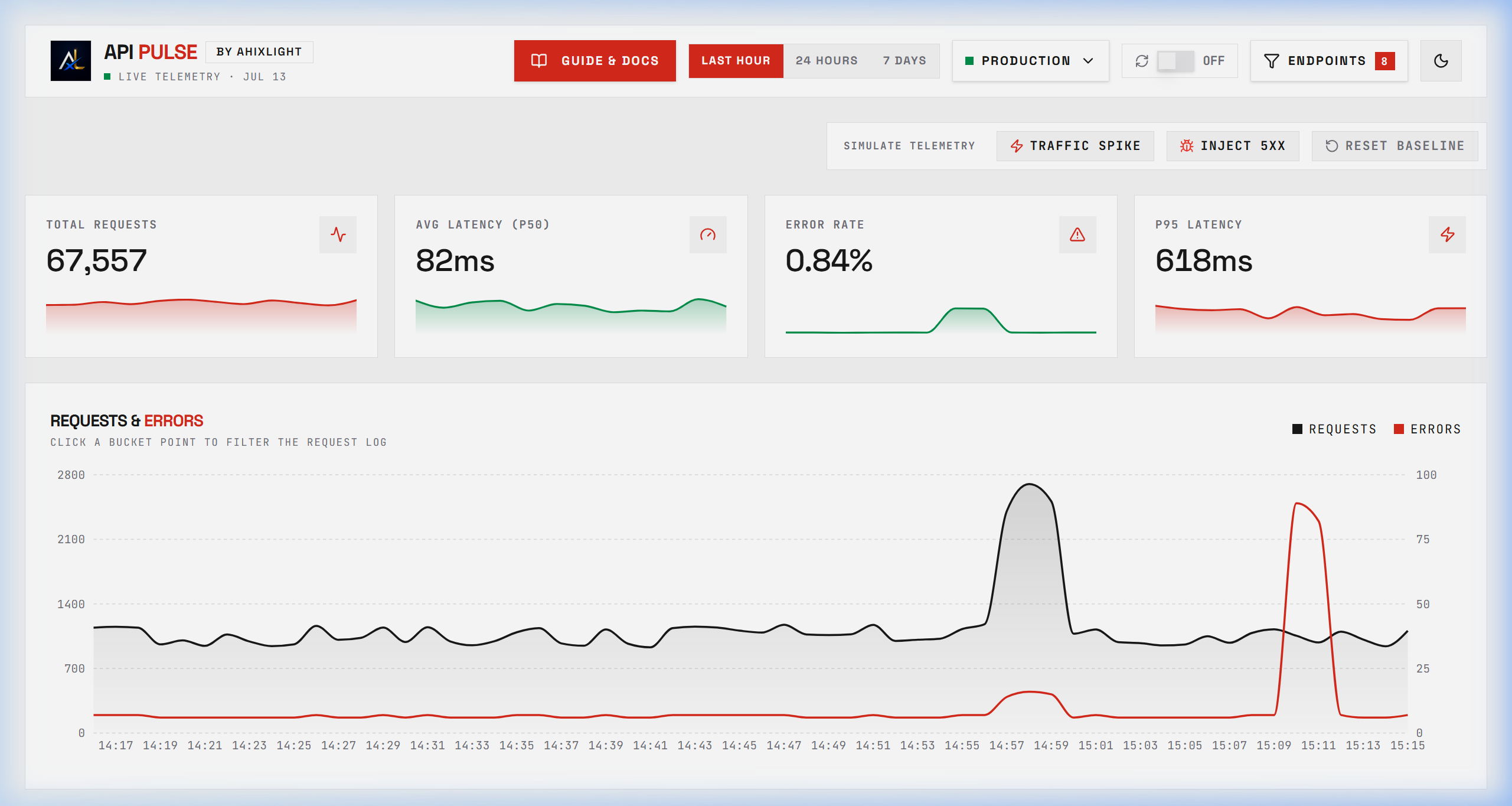Screen dimensions: 1512x806
Task: Click the Avg Latency value 82ms
Action: [455, 260]
